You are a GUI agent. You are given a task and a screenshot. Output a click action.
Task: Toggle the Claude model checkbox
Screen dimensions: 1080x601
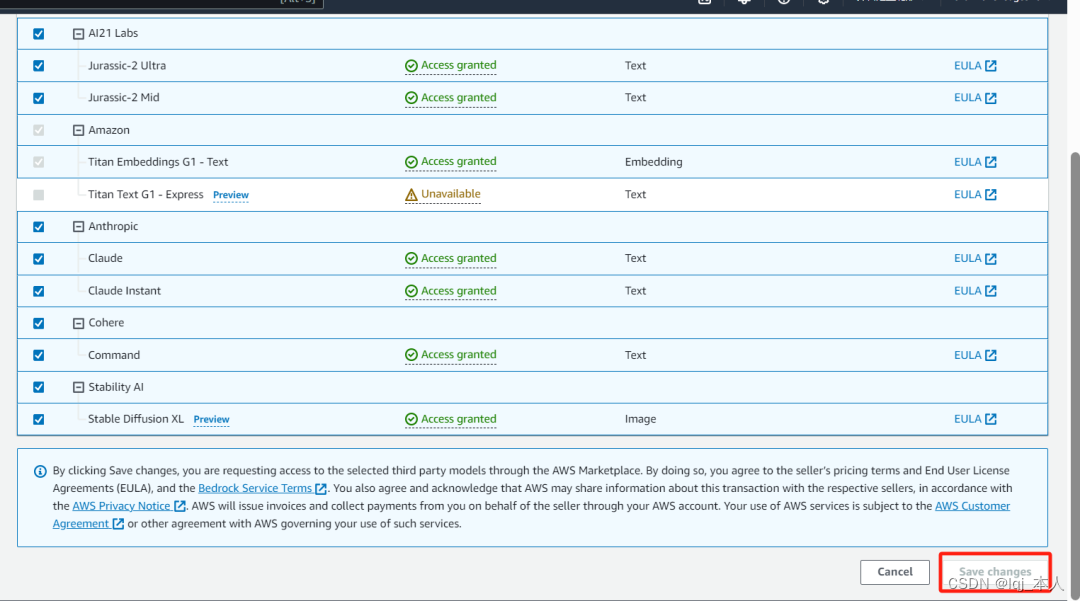click(x=39, y=259)
